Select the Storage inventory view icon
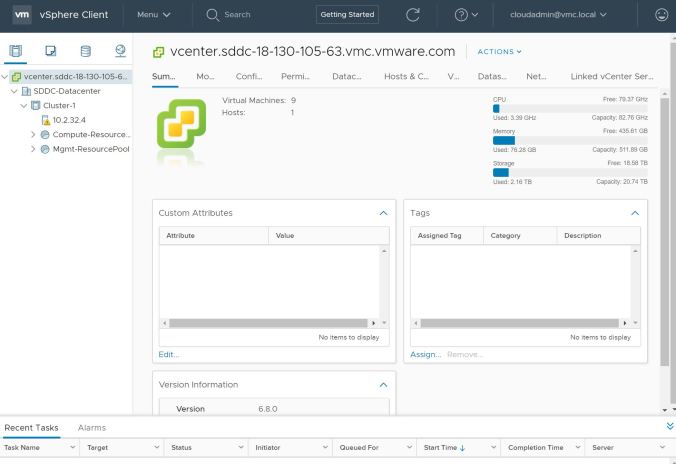 (85, 50)
